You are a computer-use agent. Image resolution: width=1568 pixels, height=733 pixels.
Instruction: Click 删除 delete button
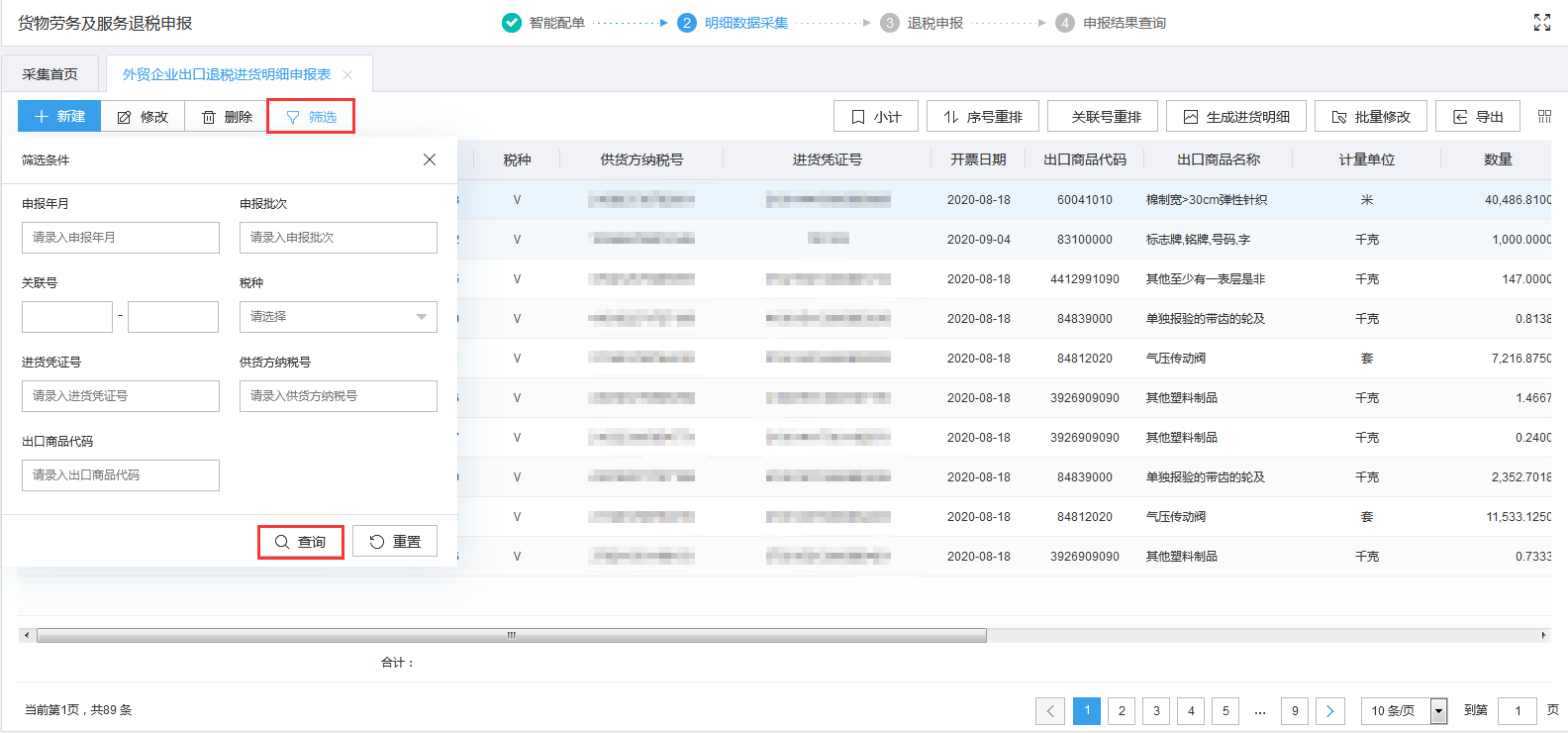tap(228, 117)
